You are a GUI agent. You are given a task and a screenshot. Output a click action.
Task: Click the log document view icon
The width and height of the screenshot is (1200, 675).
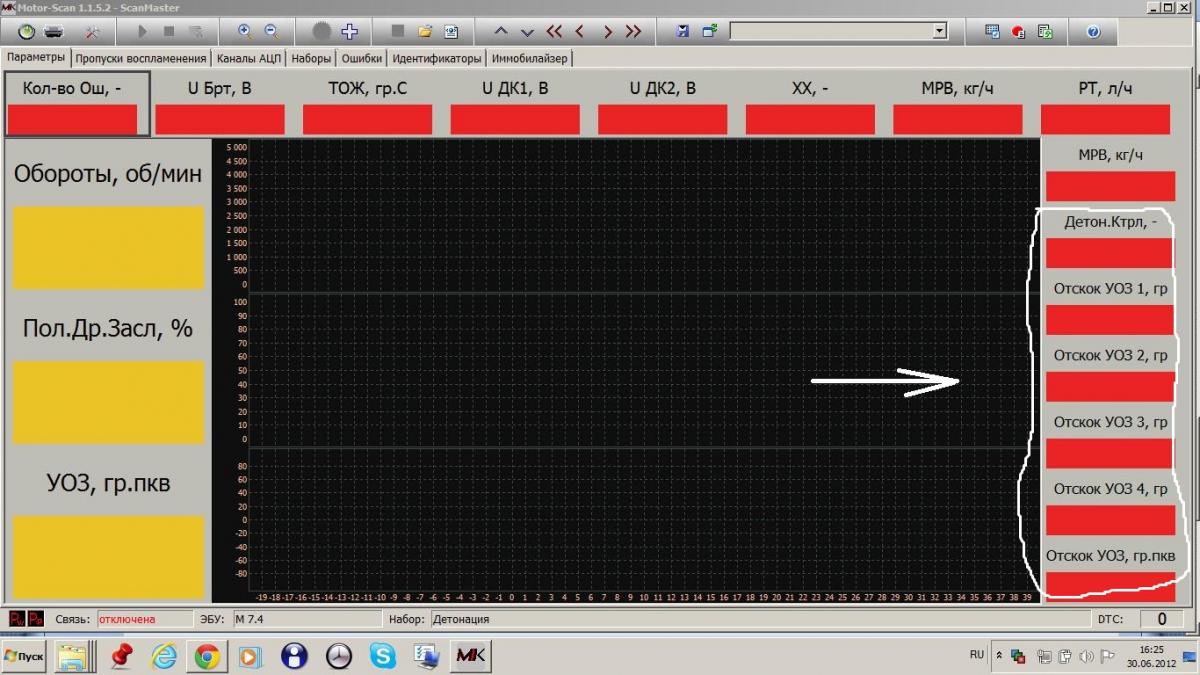click(x=451, y=31)
